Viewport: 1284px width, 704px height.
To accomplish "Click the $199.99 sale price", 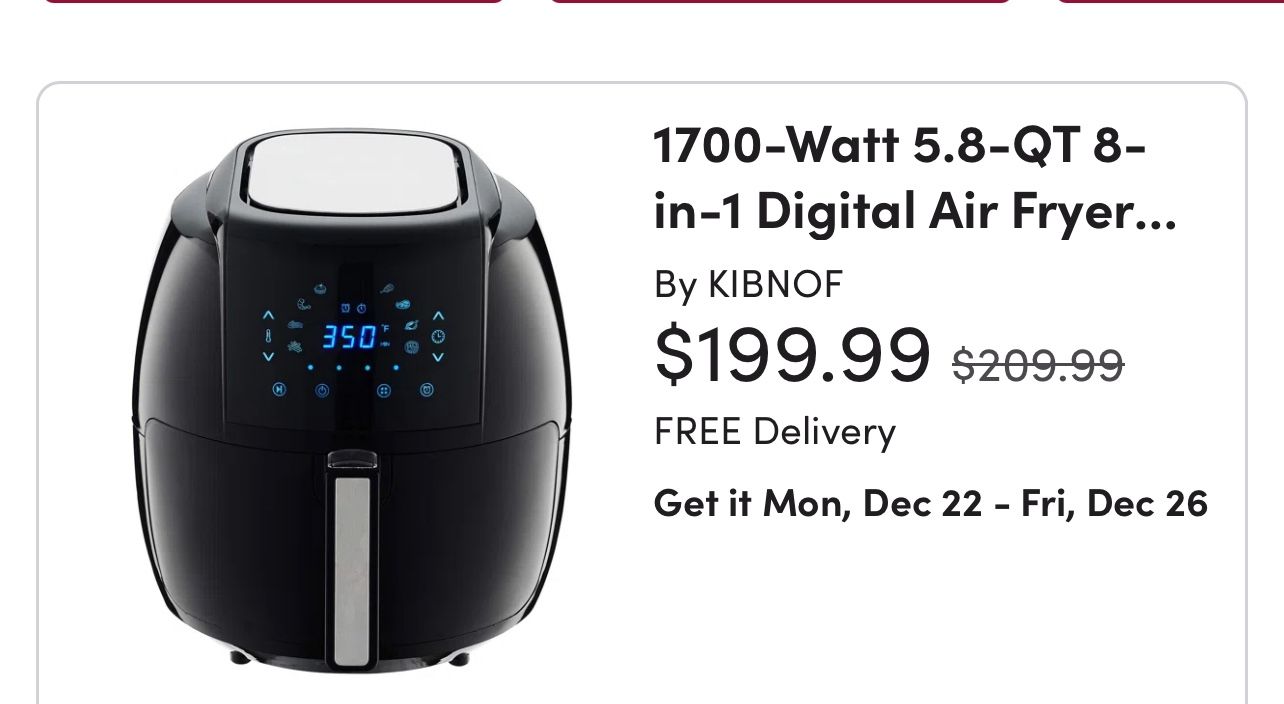I will tap(792, 356).
